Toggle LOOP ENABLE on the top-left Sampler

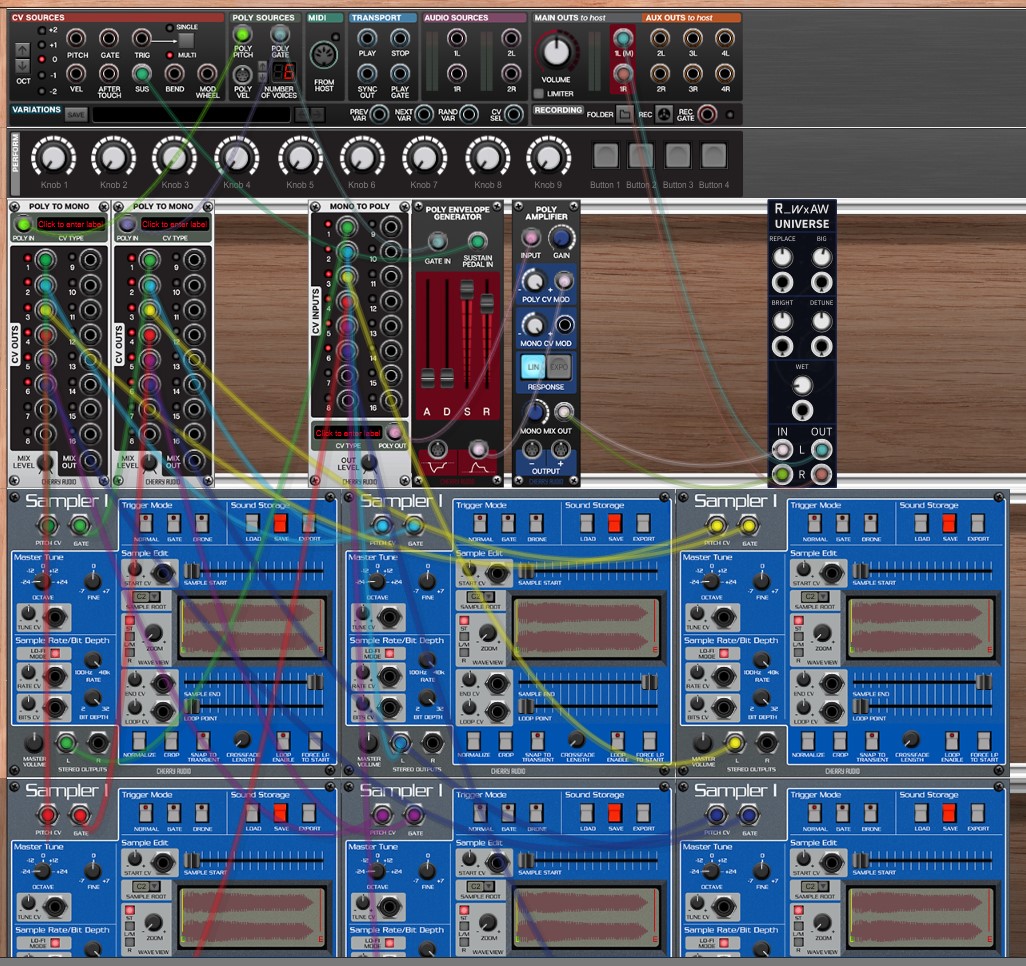pos(283,741)
